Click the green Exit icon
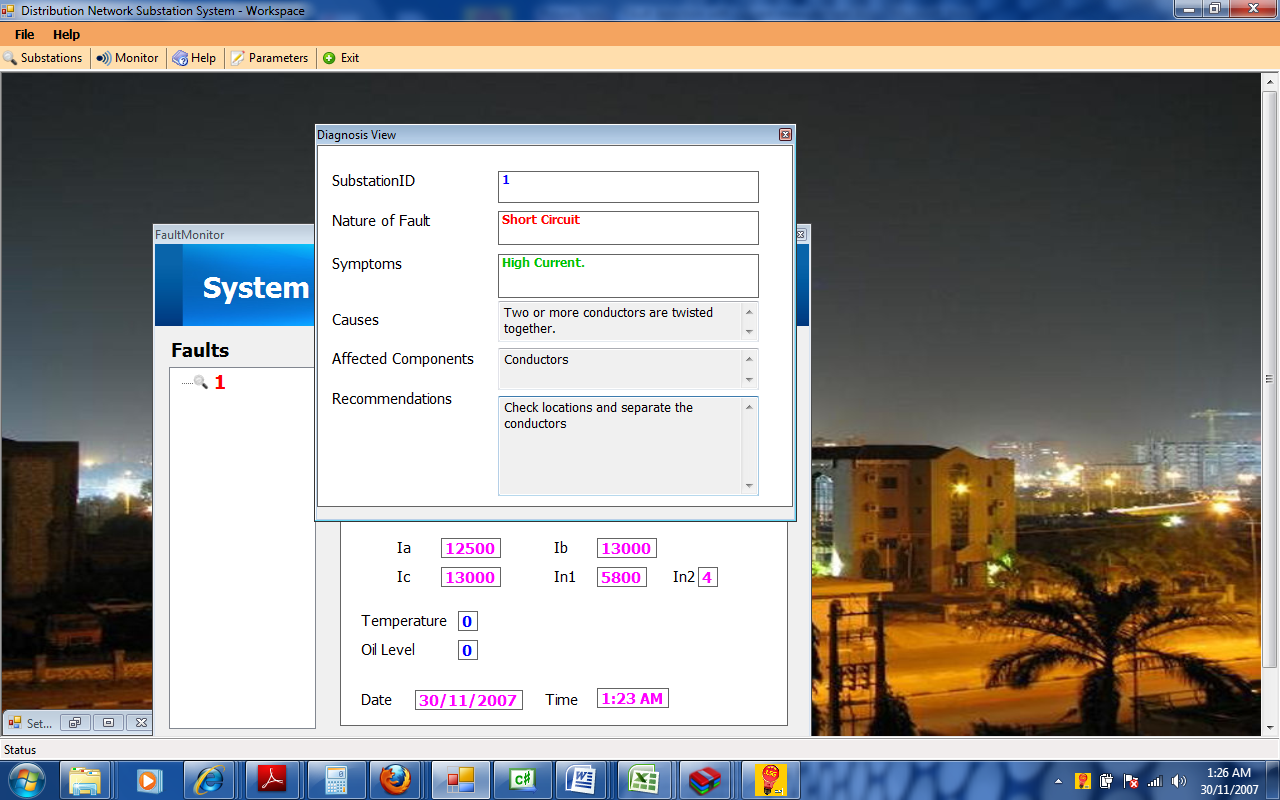Screen dimensions: 1280x800 coord(329,58)
